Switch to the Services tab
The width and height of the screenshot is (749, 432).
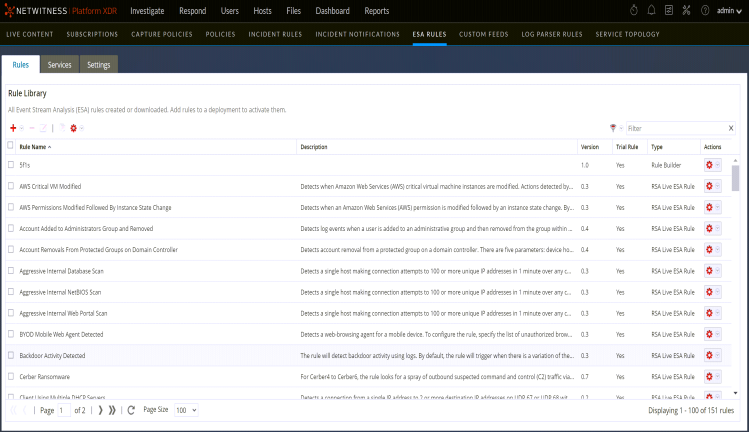[59, 64]
